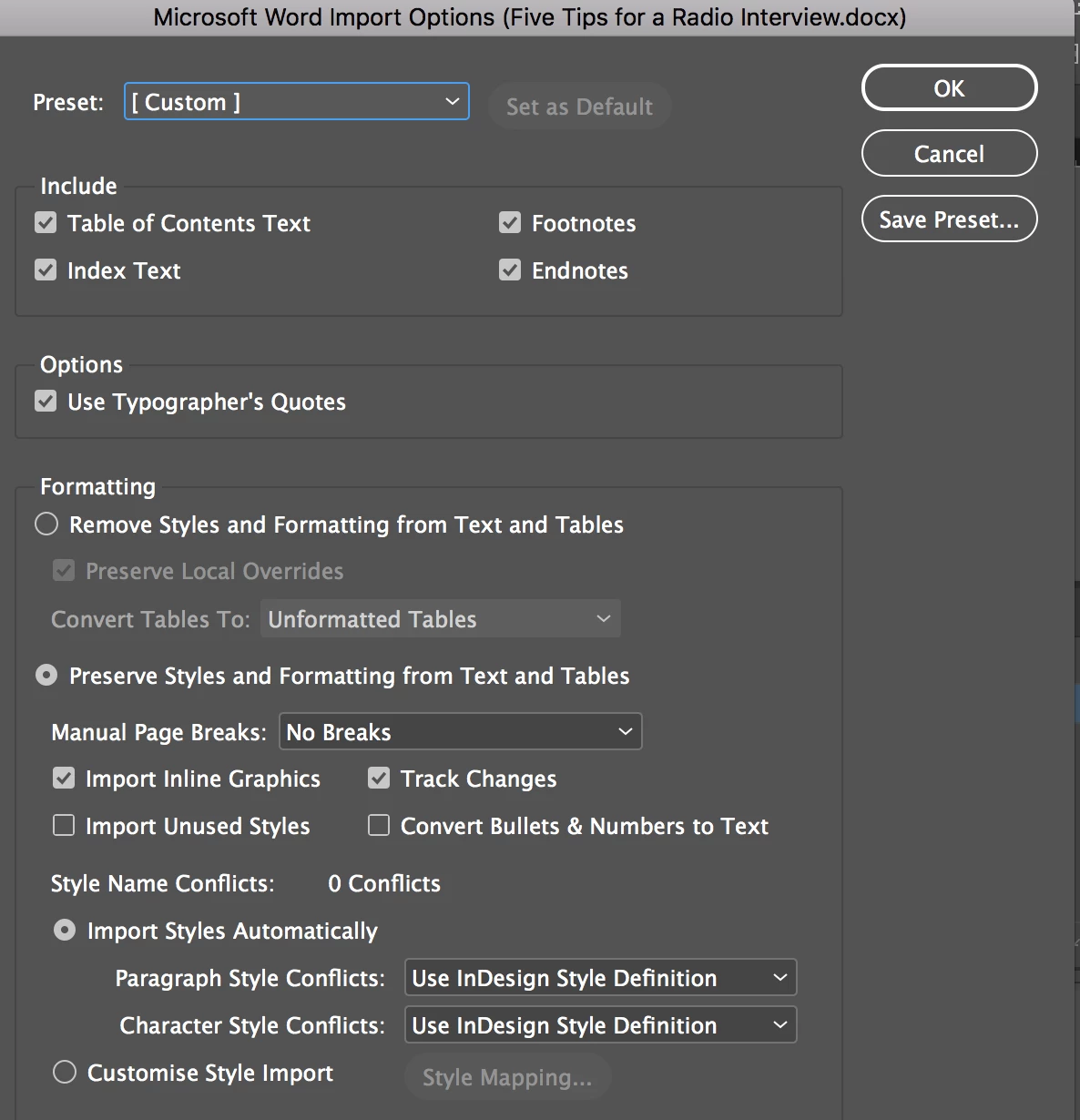The height and width of the screenshot is (1120, 1080).
Task: Cancel the Word import dialog
Action: 949,154
